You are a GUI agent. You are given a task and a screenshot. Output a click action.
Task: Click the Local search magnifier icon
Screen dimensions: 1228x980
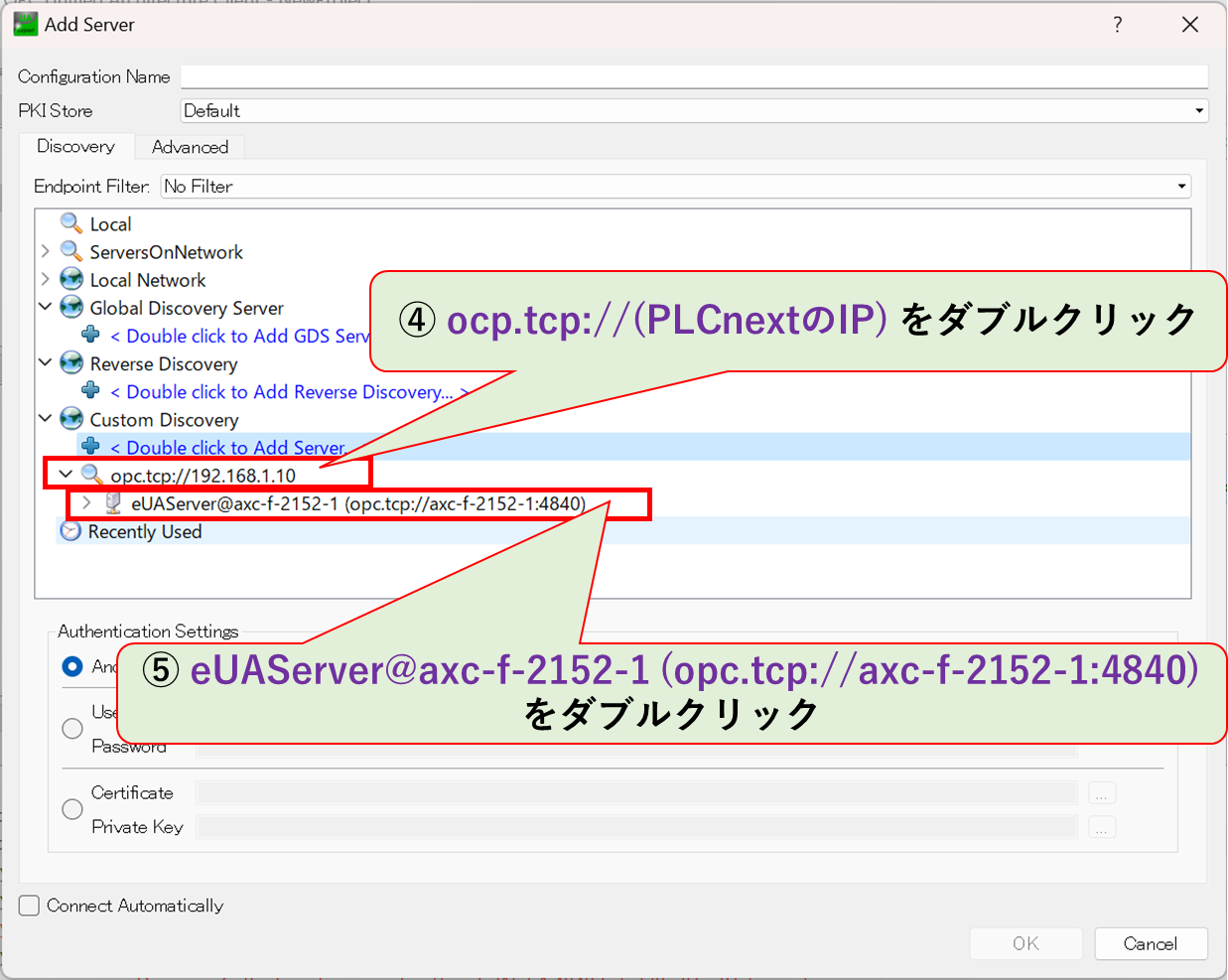coord(69,223)
